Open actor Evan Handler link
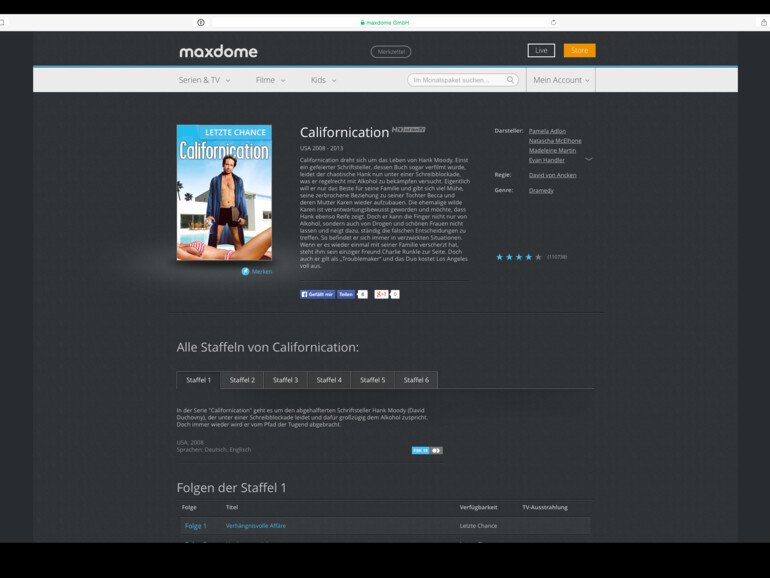This screenshot has width=770, height=578. pyautogui.click(x=547, y=160)
